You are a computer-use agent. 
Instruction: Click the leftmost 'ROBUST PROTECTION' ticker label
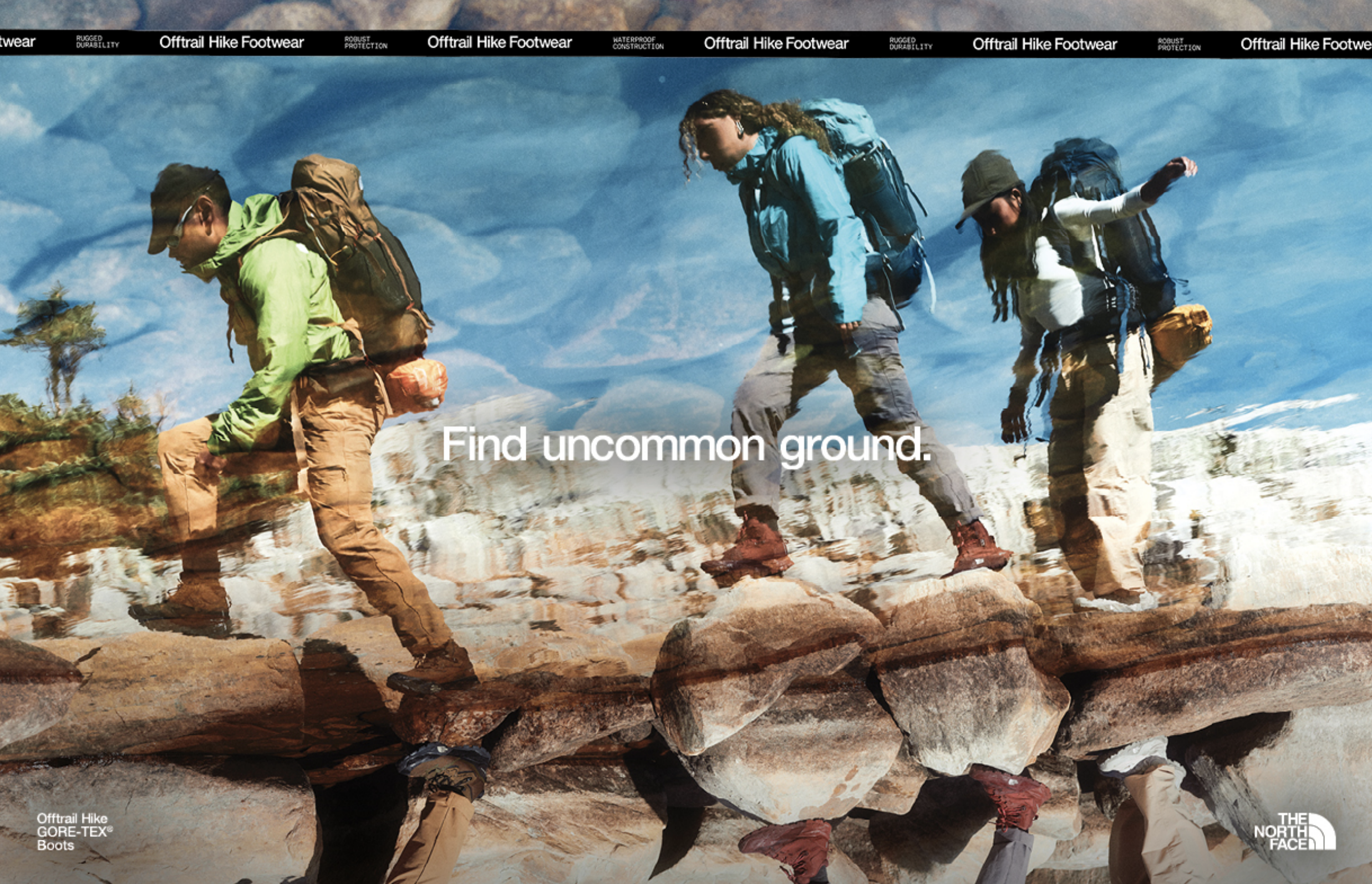pyautogui.click(x=365, y=43)
